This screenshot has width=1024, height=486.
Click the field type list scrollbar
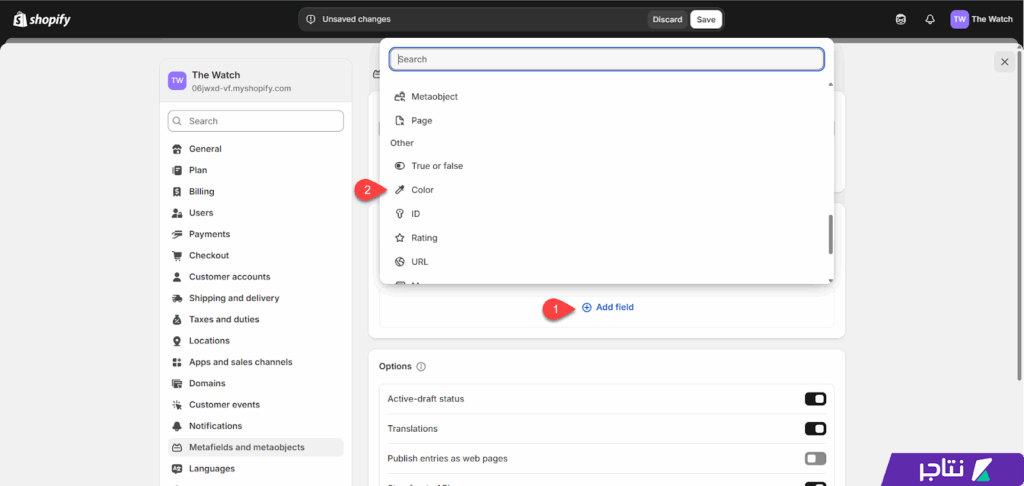click(x=830, y=233)
